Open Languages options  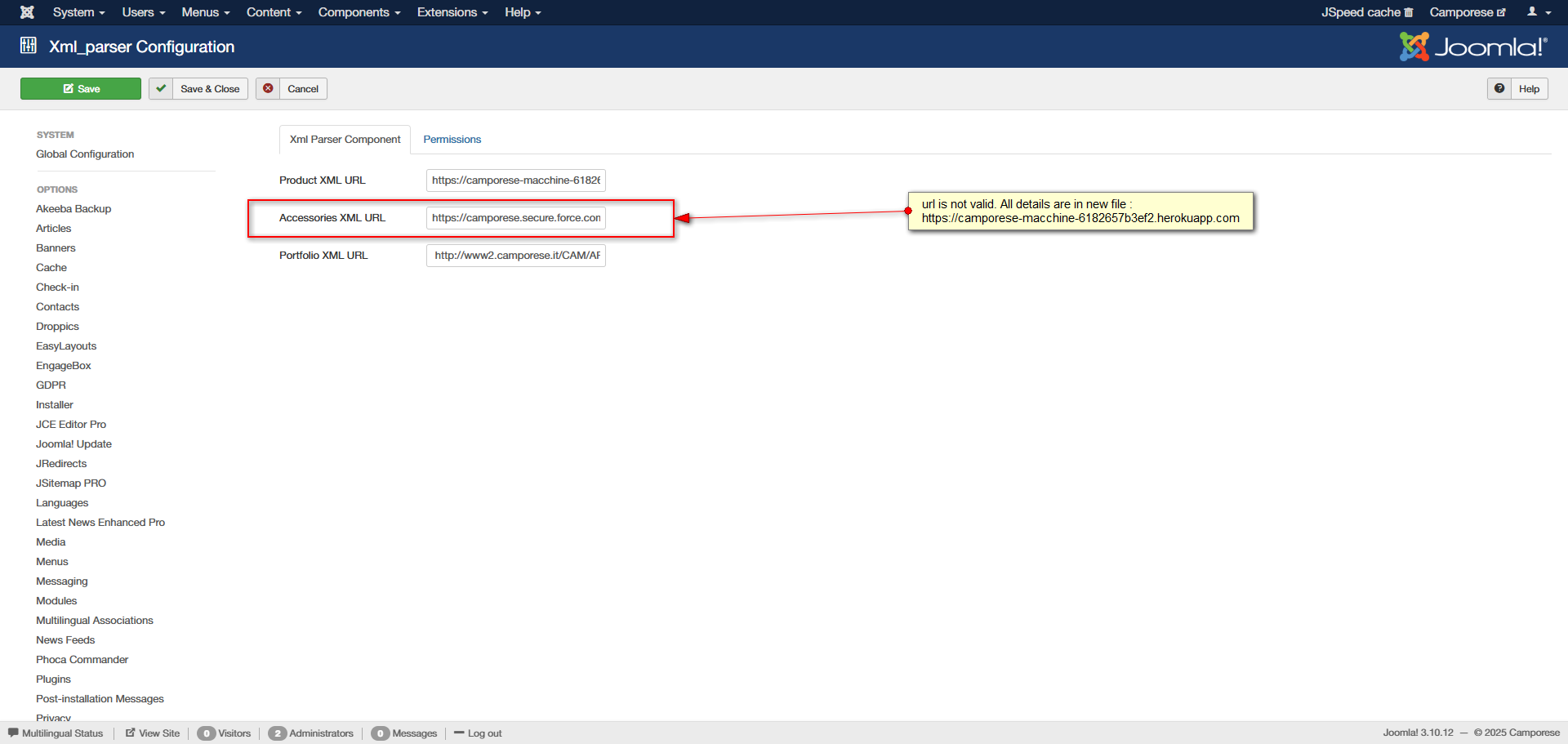pyautogui.click(x=62, y=503)
